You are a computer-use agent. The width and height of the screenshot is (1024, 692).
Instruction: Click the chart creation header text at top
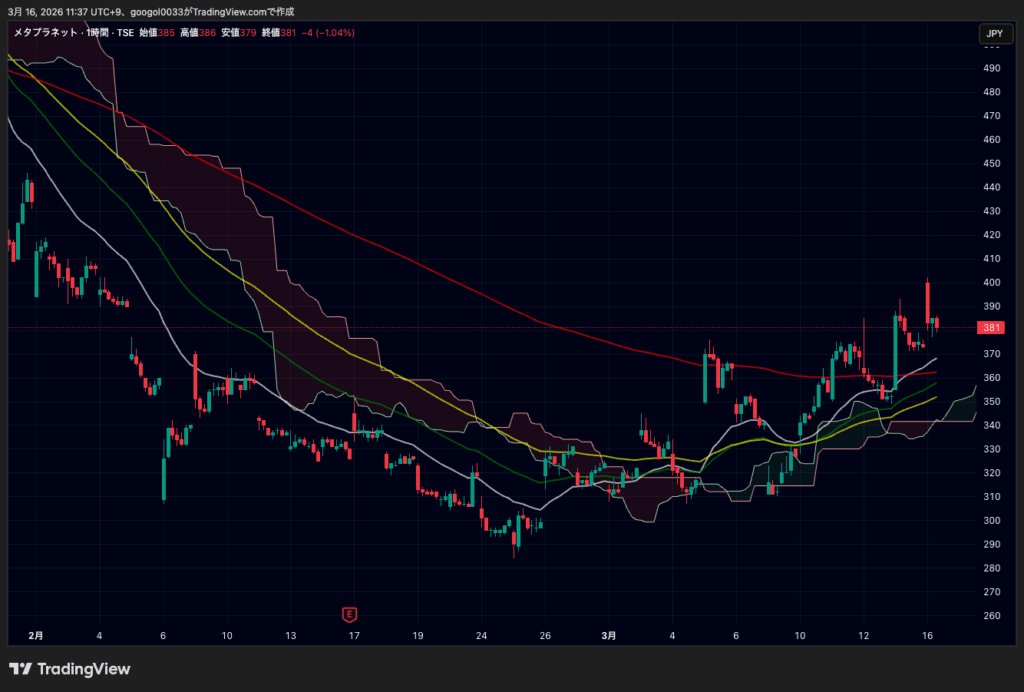click(150, 11)
